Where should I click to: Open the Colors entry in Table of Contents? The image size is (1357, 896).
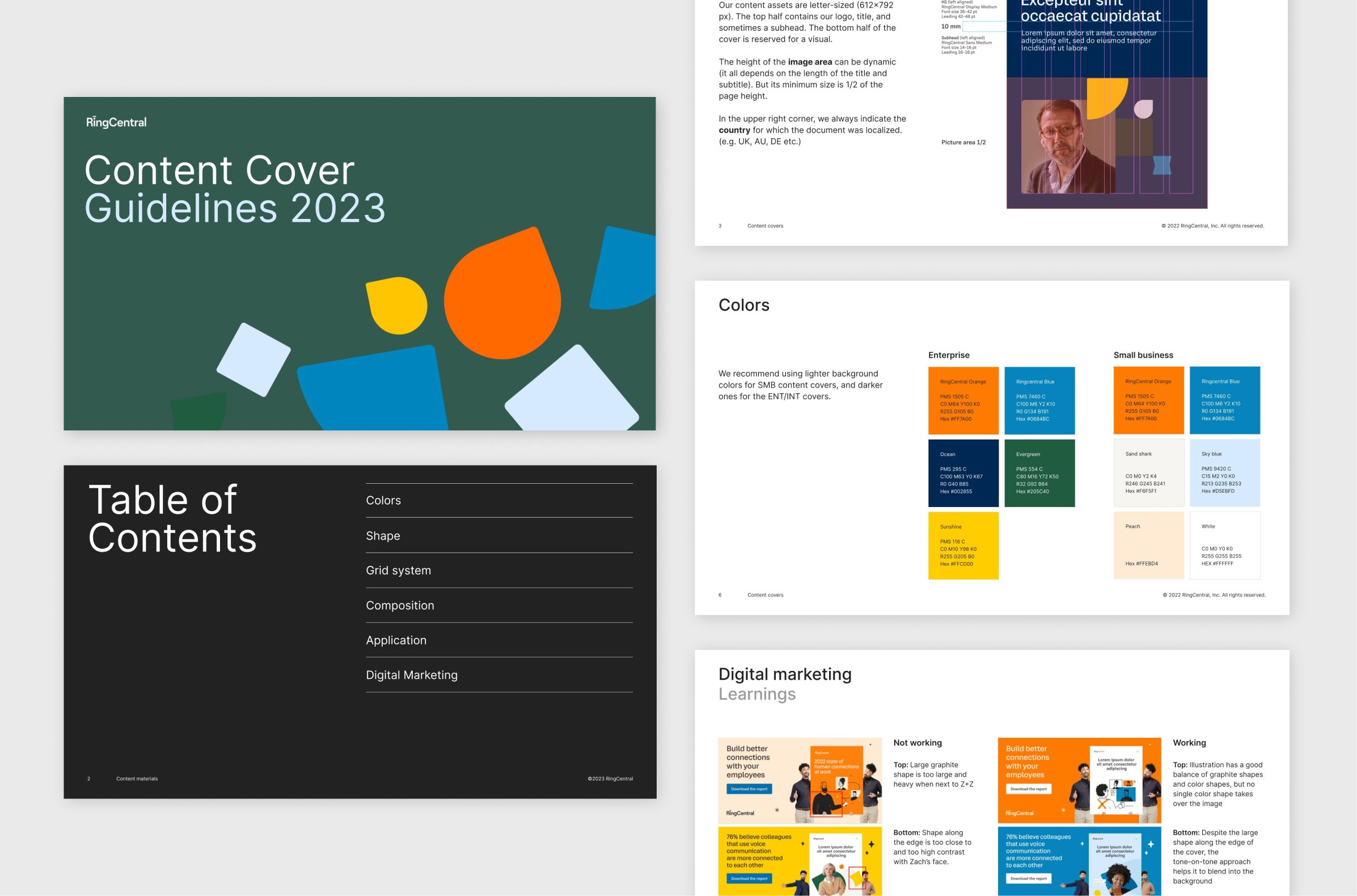pyautogui.click(x=383, y=501)
